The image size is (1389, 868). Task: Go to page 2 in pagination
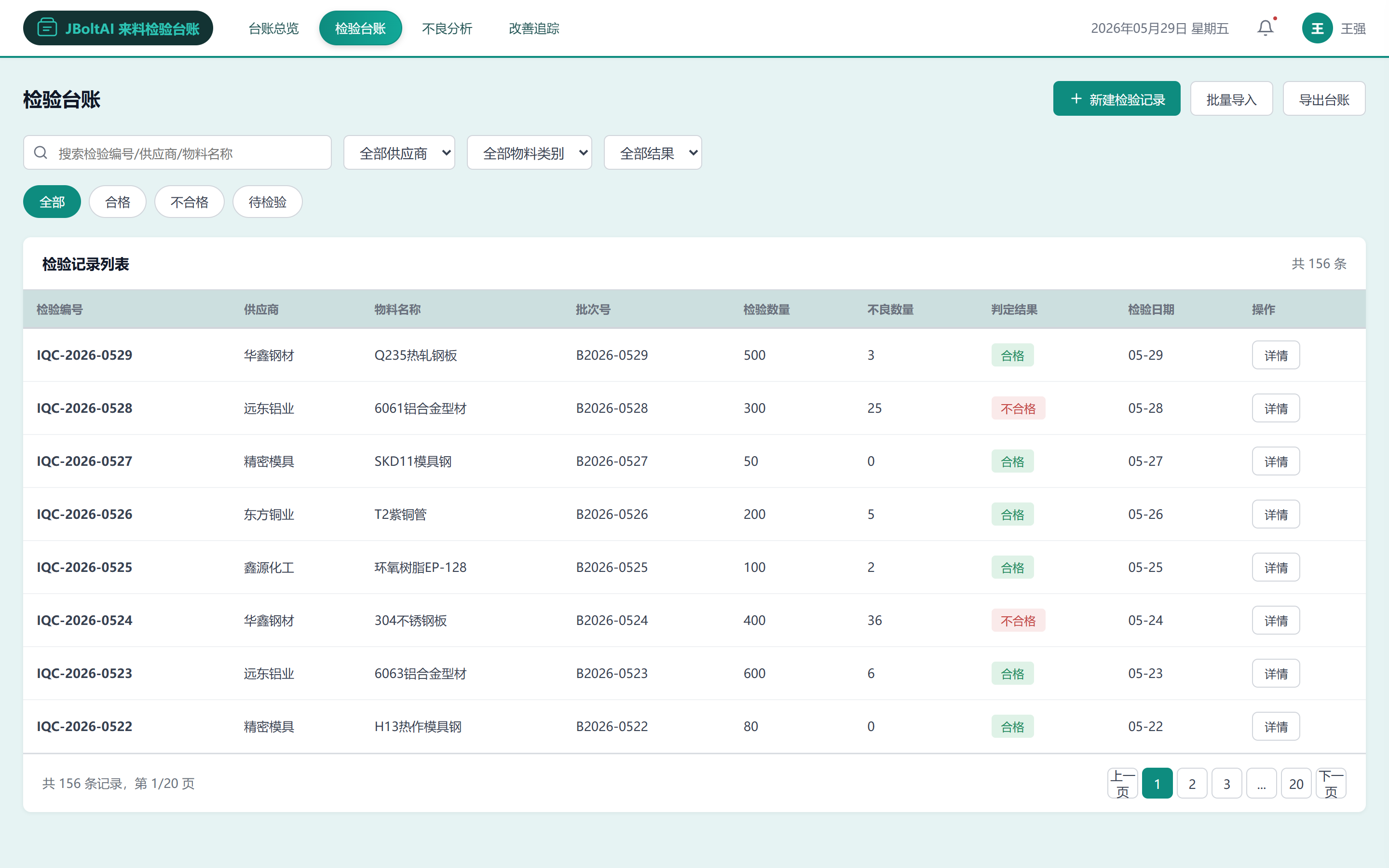pyautogui.click(x=1192, y=784)
